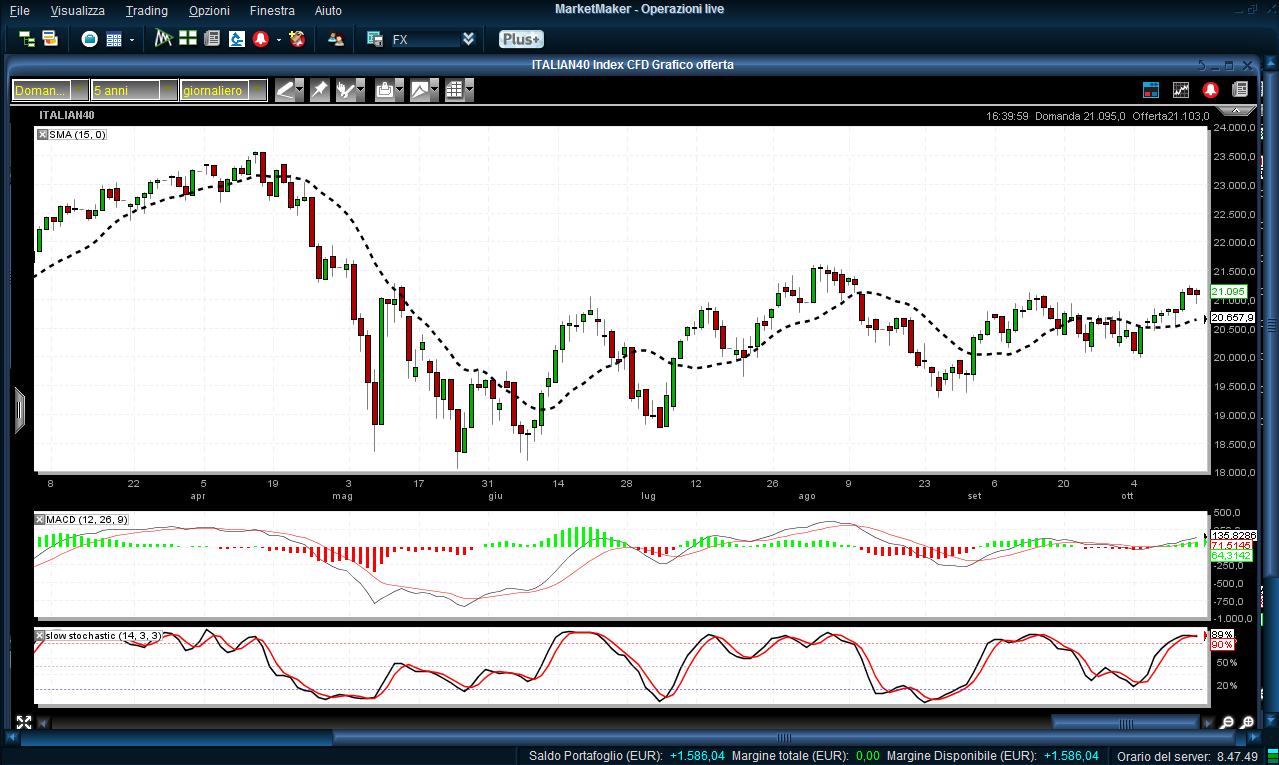Click the chart time-range slider handle
The width and height of the screenshot is (1279, 765).
pos(1127,722)
